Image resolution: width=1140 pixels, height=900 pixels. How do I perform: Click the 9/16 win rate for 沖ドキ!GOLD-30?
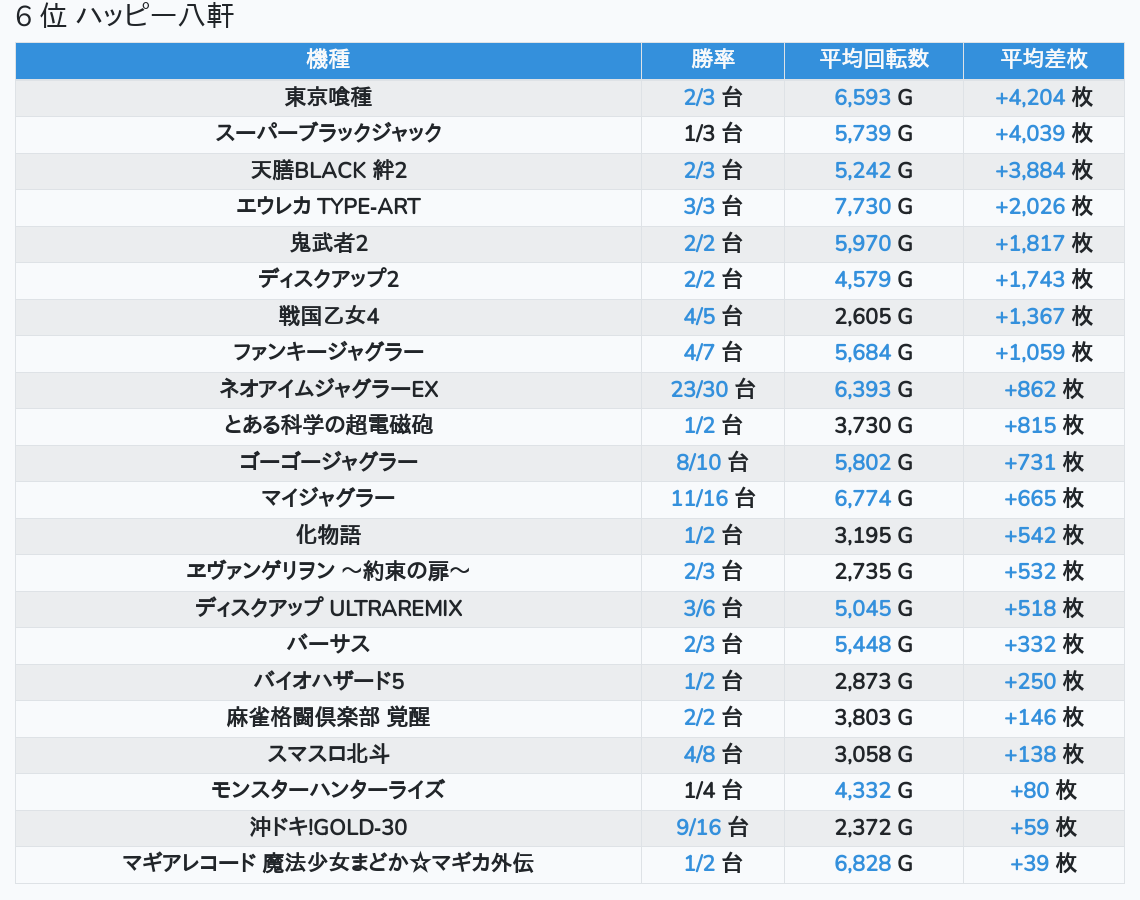point(698,827)
